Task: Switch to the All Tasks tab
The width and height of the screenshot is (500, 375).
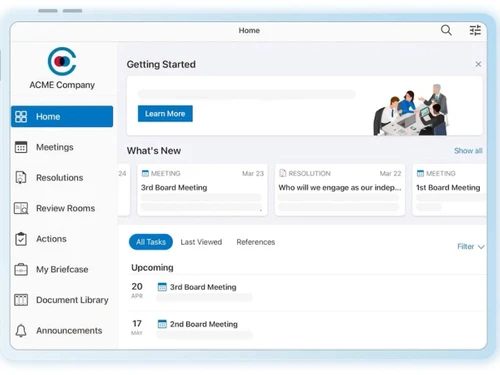Action: 151,242
